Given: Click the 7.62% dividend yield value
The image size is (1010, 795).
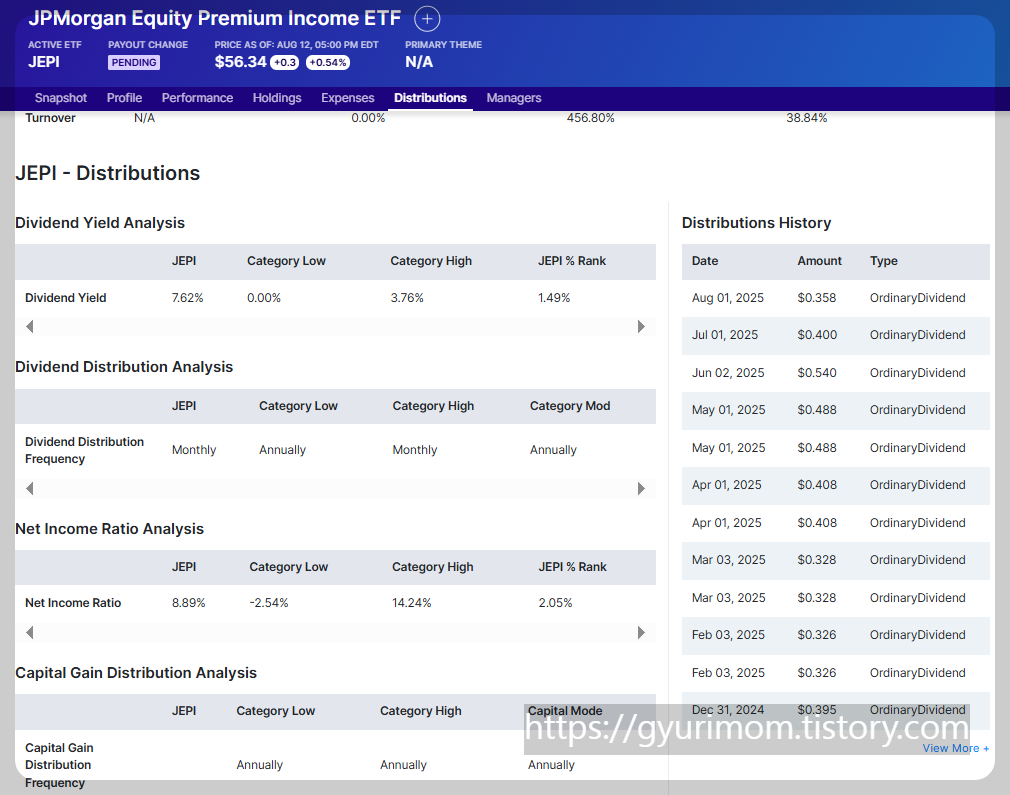Looking at the screenshot, I should point(187,298).
